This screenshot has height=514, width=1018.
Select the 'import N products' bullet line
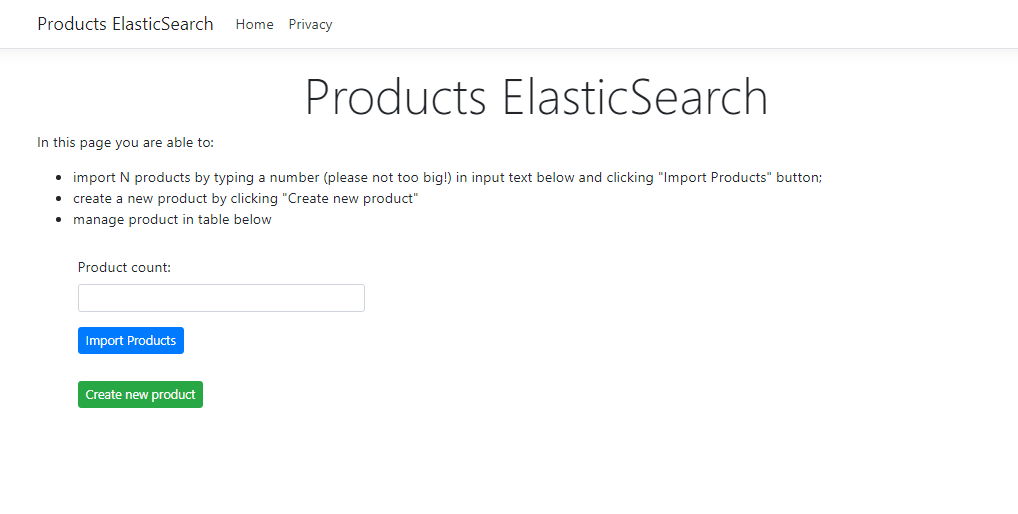(447, 177)
